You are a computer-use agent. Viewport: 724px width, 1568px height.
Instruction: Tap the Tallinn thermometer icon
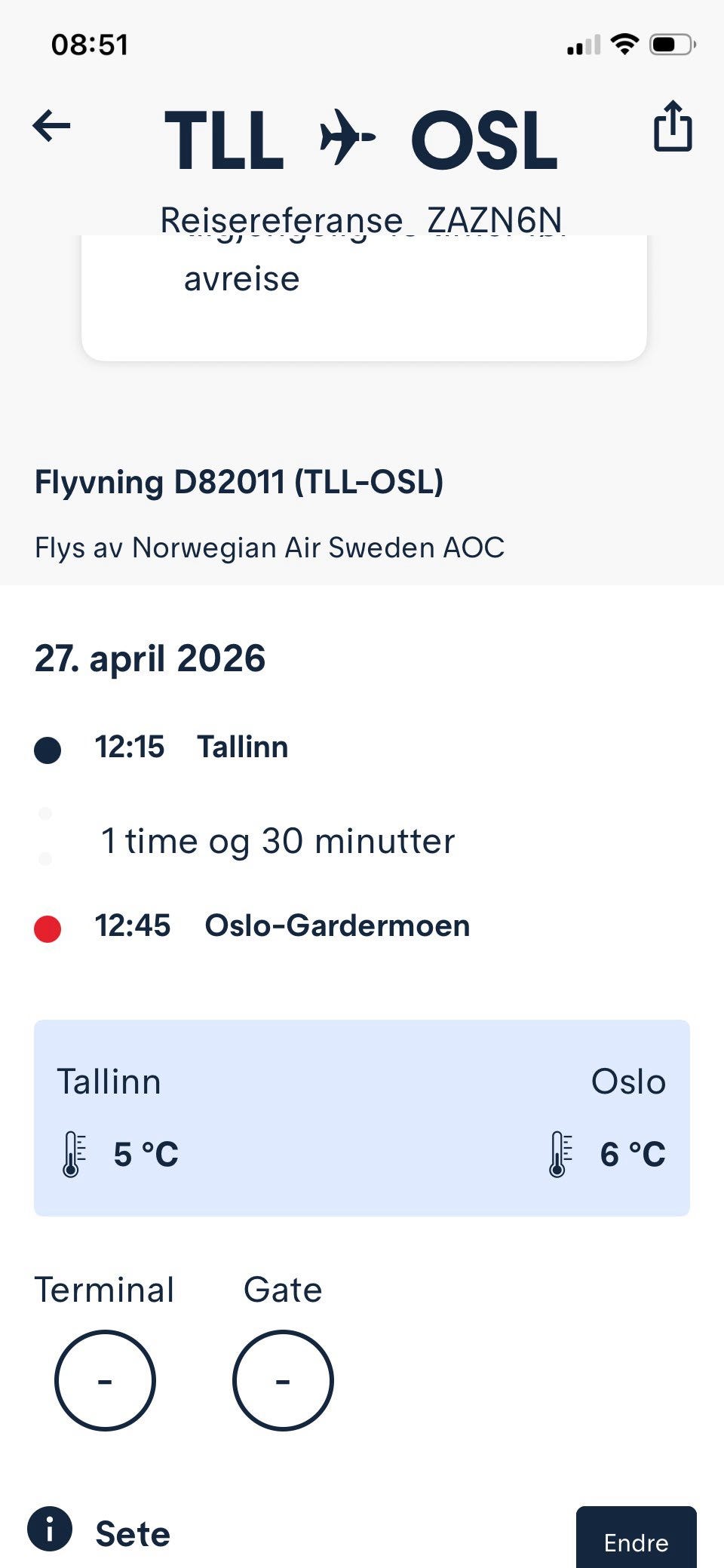pos(72,1155)
